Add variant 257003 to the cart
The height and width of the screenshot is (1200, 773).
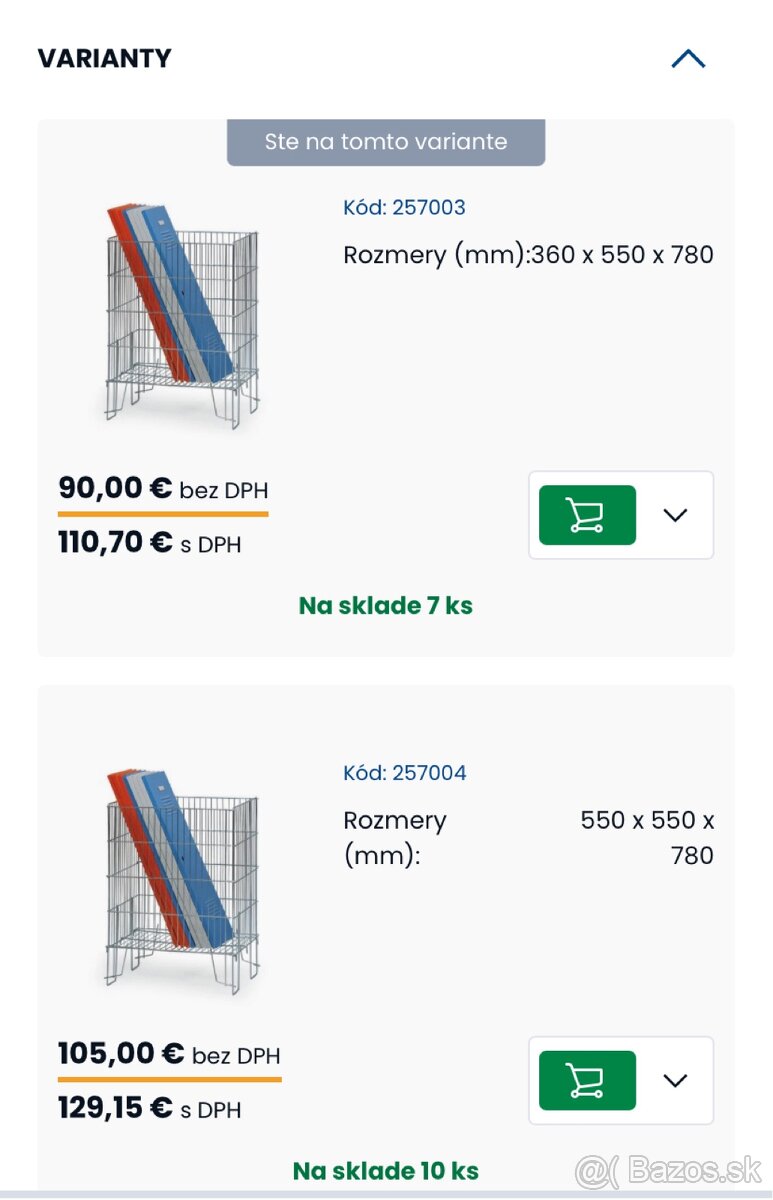point(587,515)
